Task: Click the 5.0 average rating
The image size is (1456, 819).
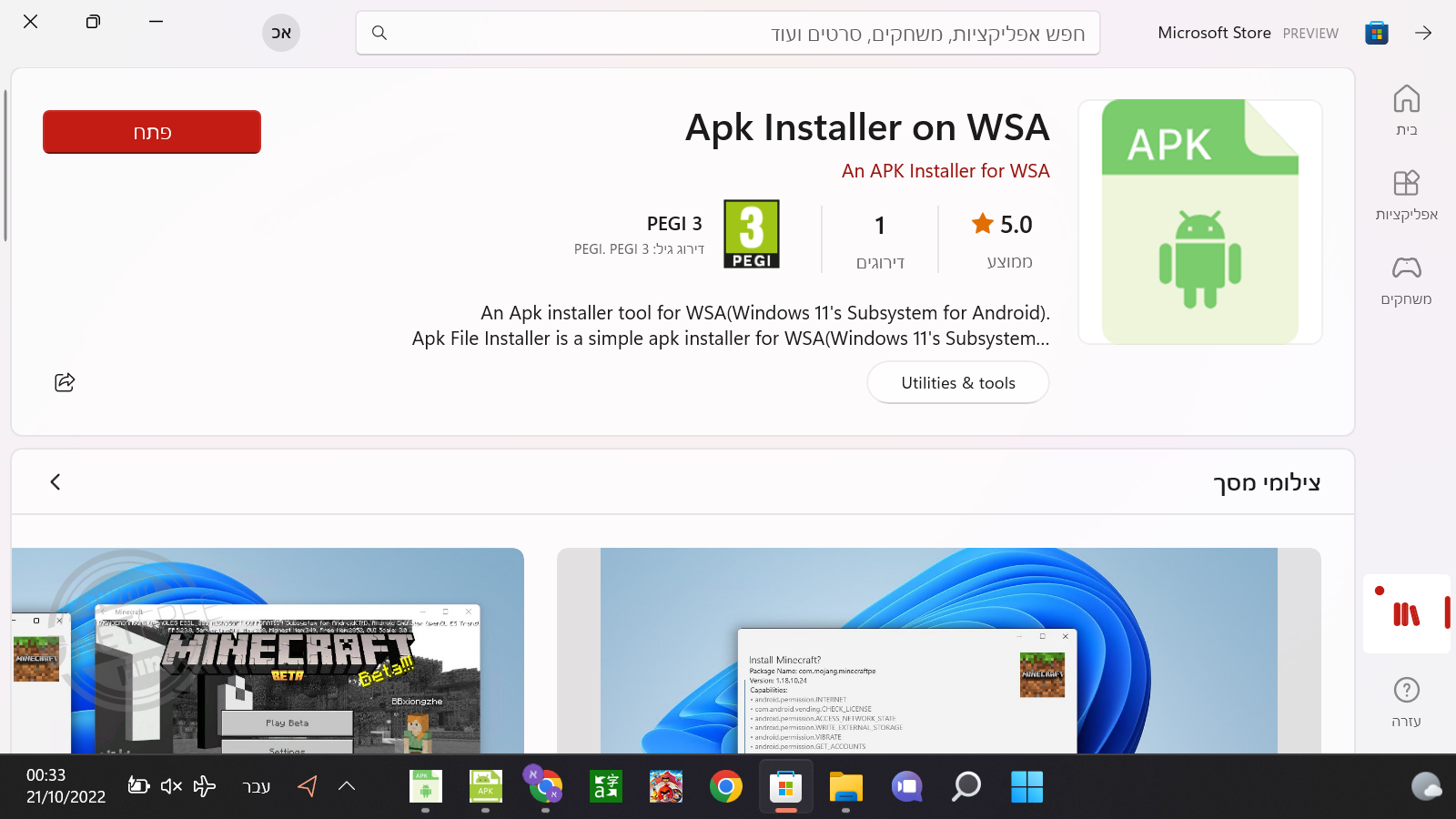Action: [1002, 225]
